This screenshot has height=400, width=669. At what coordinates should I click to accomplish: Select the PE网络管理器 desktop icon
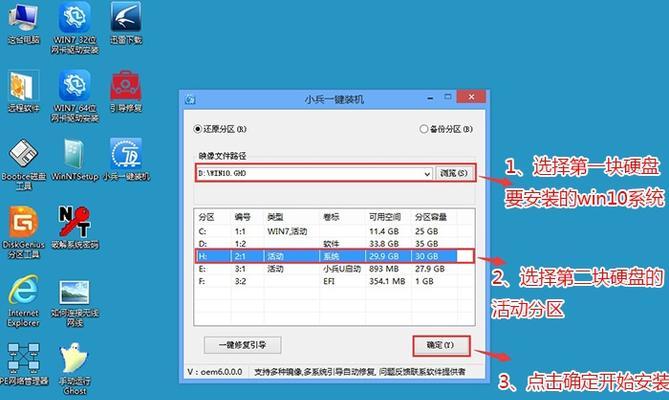(23, 364)
